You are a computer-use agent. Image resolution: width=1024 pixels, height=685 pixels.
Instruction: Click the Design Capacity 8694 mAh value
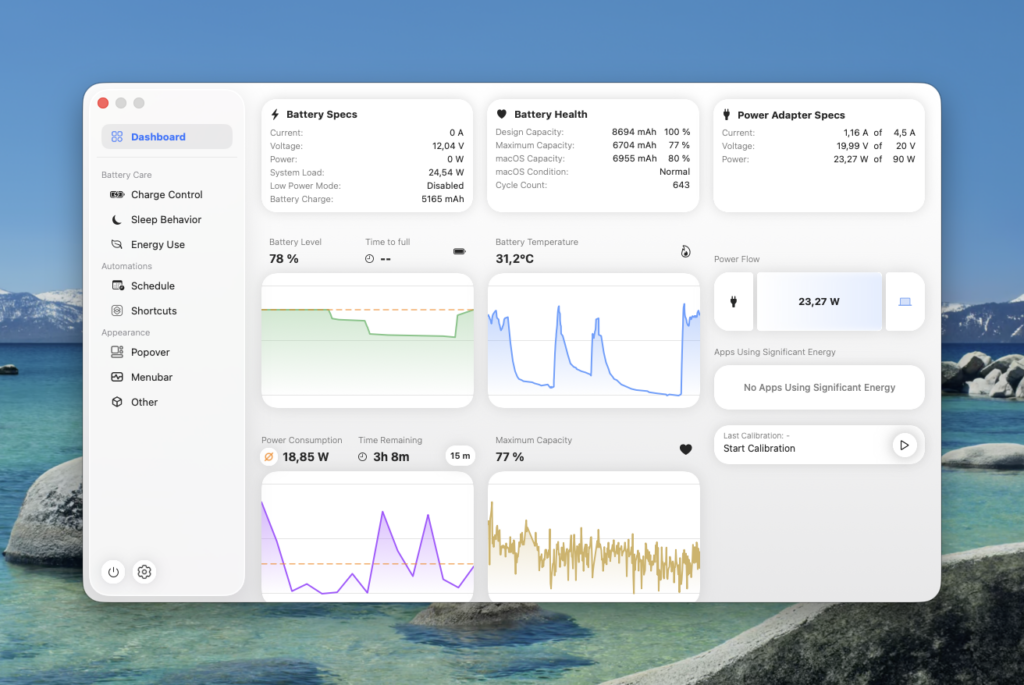click(x=634, y=132)
